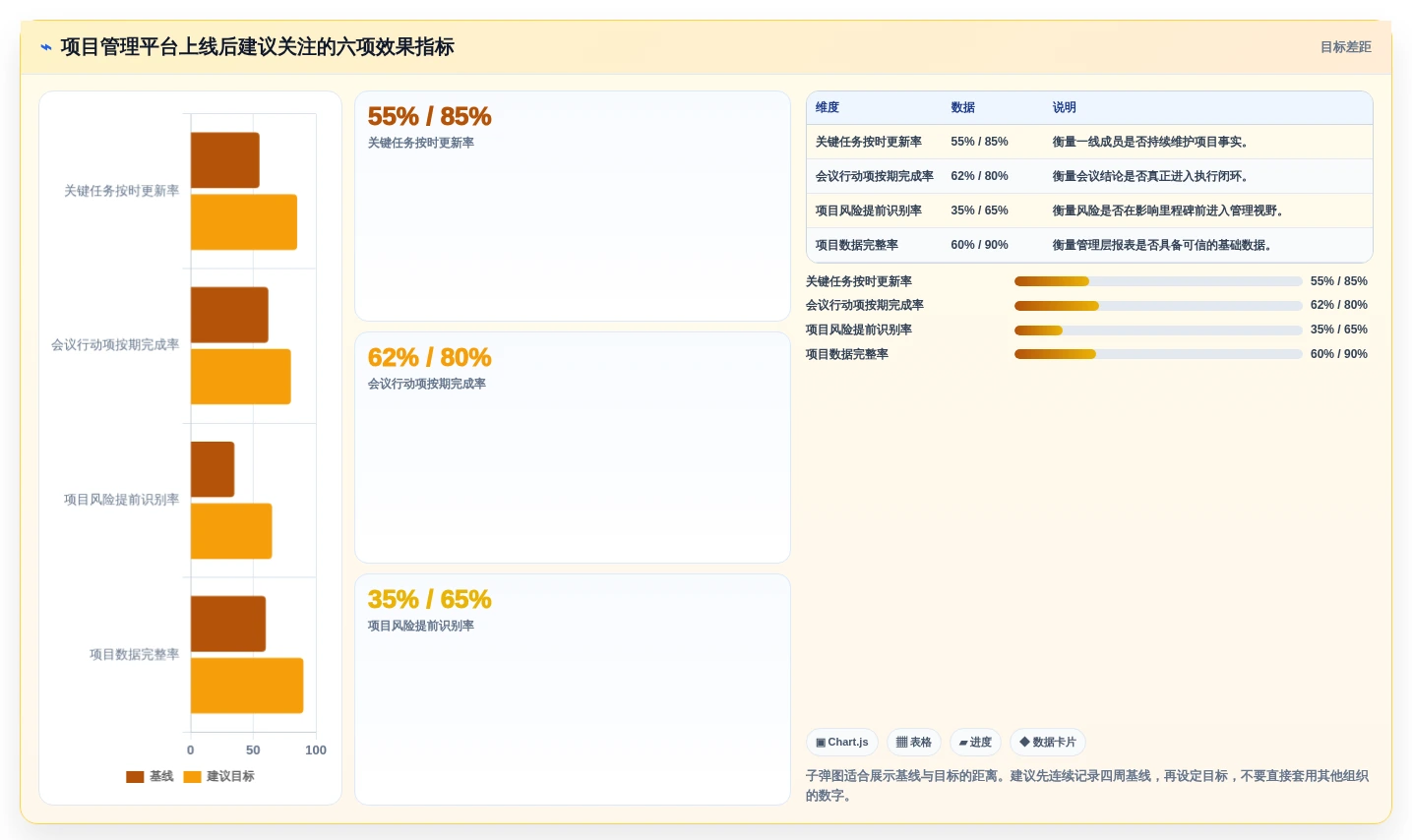Select the 62% / 80% data card
Image resolution: width=1412 pixels, height=840 pixels.
[x=573, y=448]
